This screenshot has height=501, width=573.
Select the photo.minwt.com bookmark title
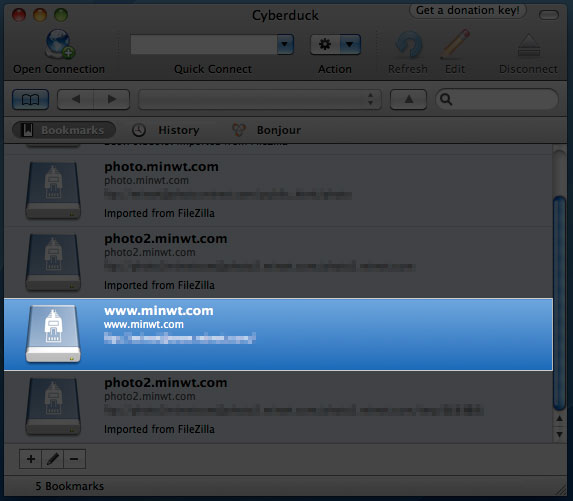tap(161, 167)
